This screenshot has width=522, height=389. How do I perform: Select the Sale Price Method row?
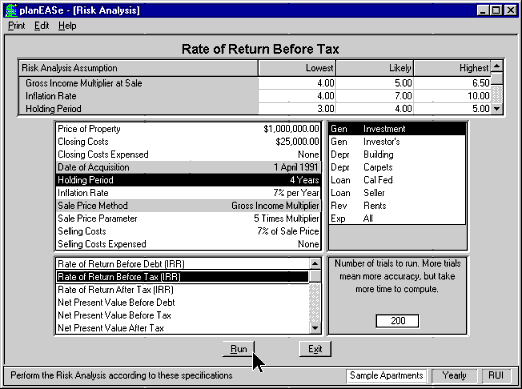[x=188, y=206]
